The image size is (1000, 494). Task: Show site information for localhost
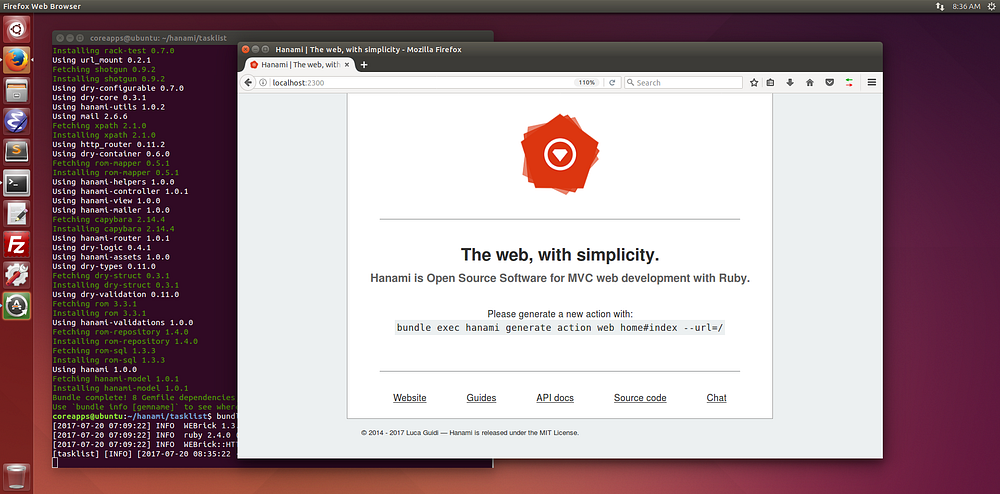point(263,82)
